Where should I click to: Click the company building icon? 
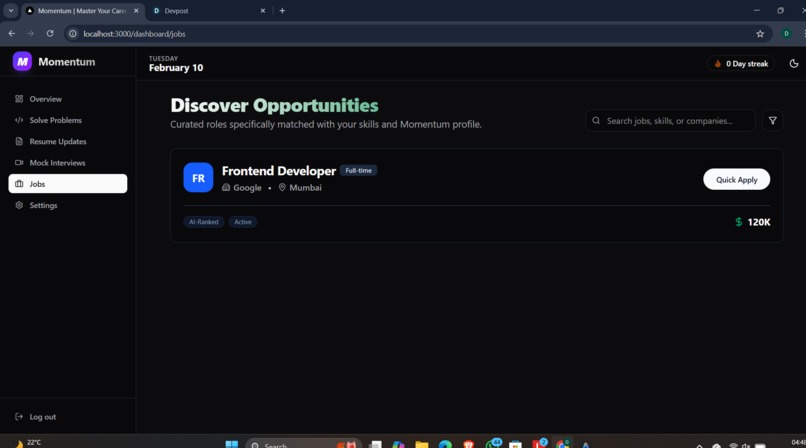click(226, 188)
